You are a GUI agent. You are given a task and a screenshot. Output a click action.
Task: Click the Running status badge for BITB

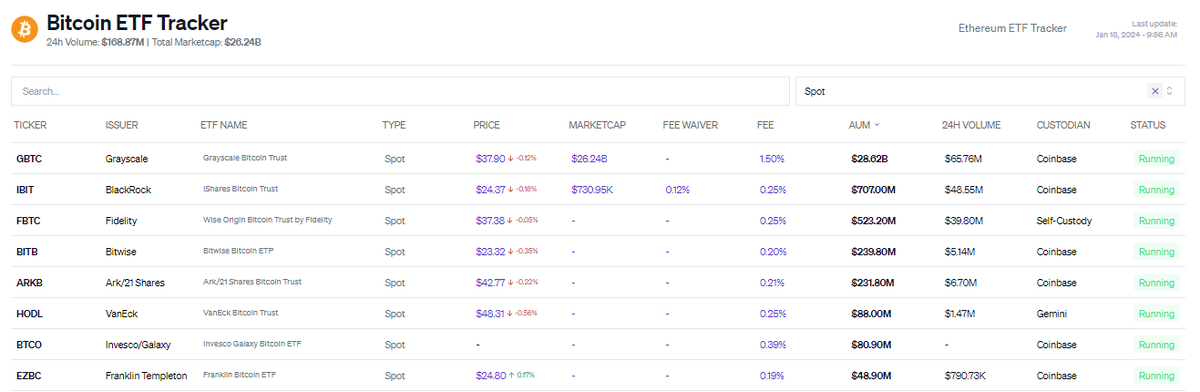pos(1157,253)
